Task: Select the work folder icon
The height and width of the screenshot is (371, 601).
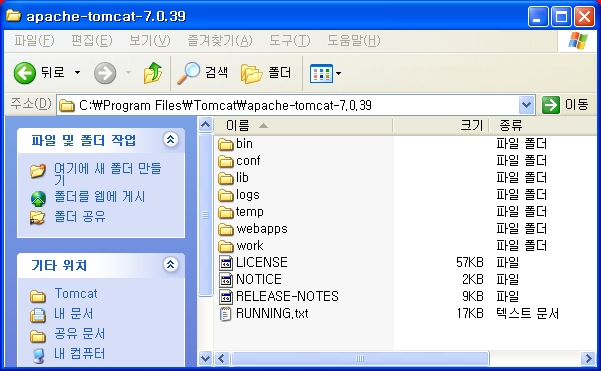Action: click(226, 246)
